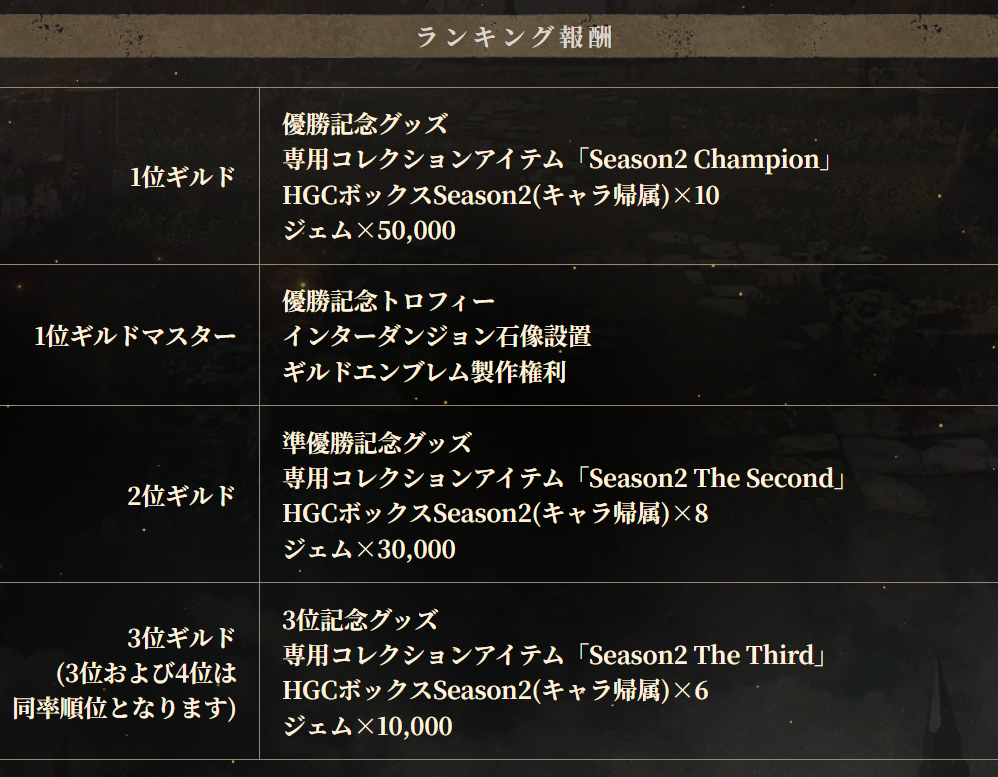Viewport: 998px width, 777px height.
Task: Select the 優勝記念トロフィー reward text
Action: tap(388, 301)
